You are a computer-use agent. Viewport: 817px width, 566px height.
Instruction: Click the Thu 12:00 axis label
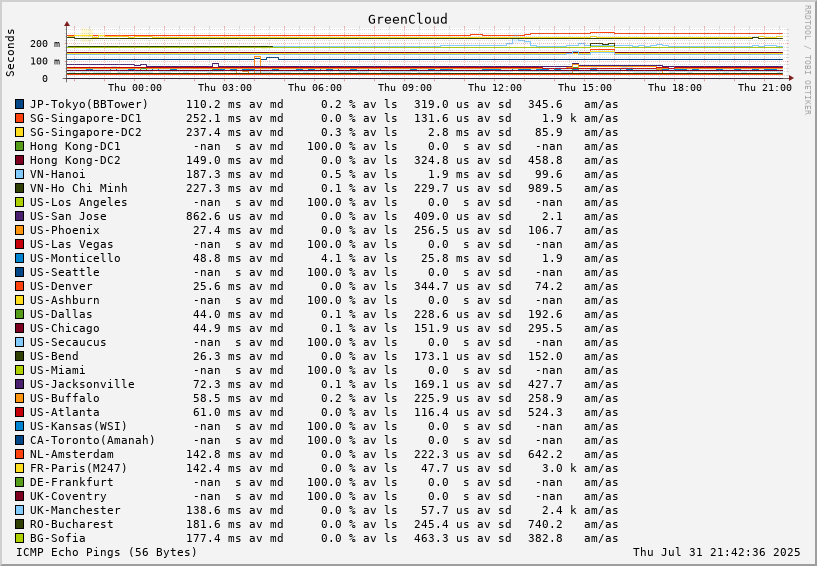click(x=495, y=88)
